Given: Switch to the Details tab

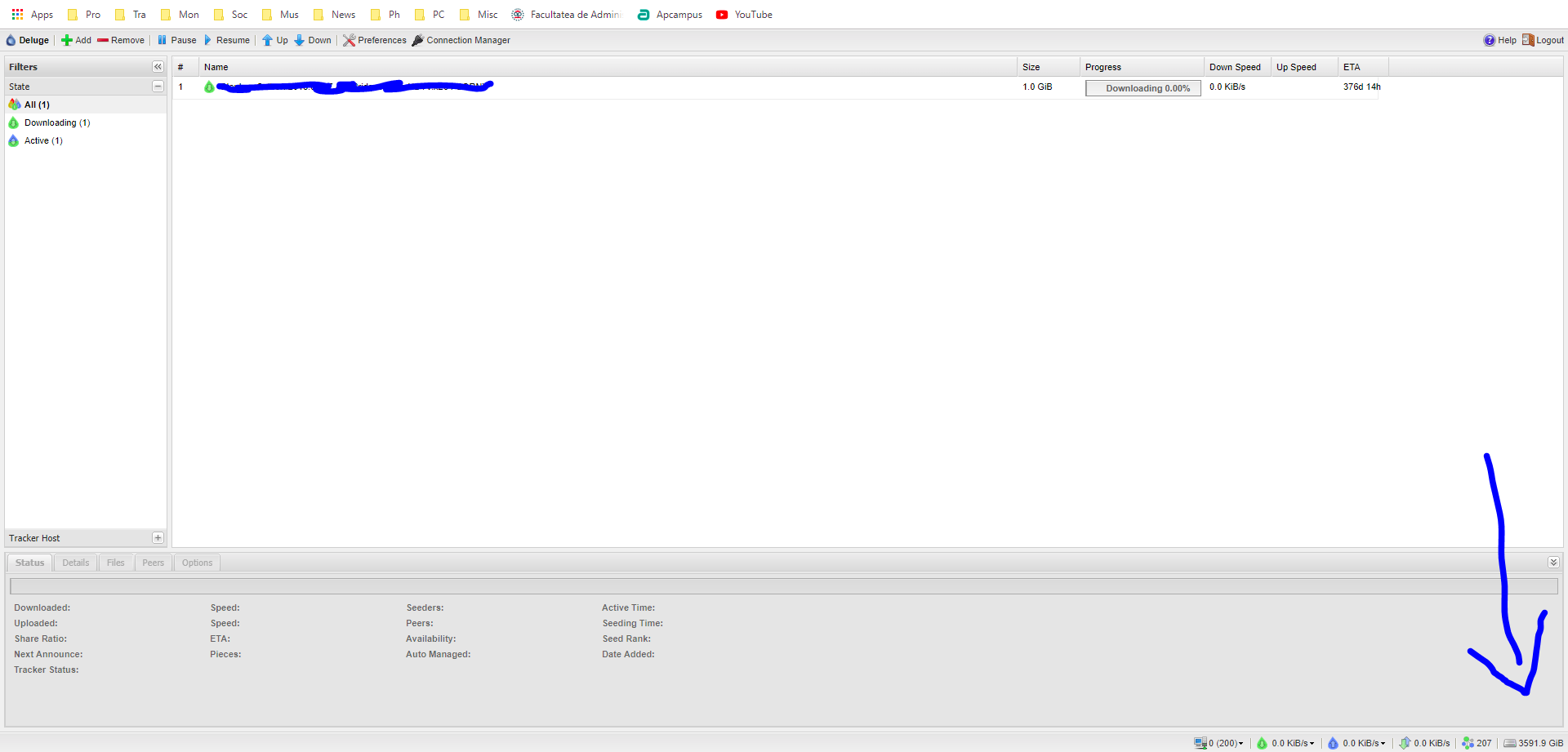Looking at the screenshot, I should 76,563.
